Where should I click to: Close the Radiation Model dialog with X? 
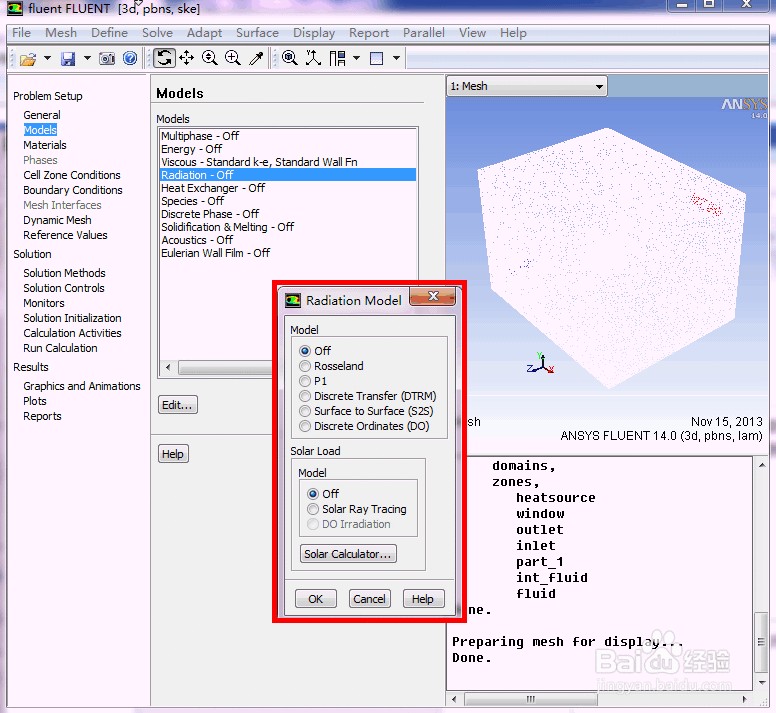coord(433,296)
